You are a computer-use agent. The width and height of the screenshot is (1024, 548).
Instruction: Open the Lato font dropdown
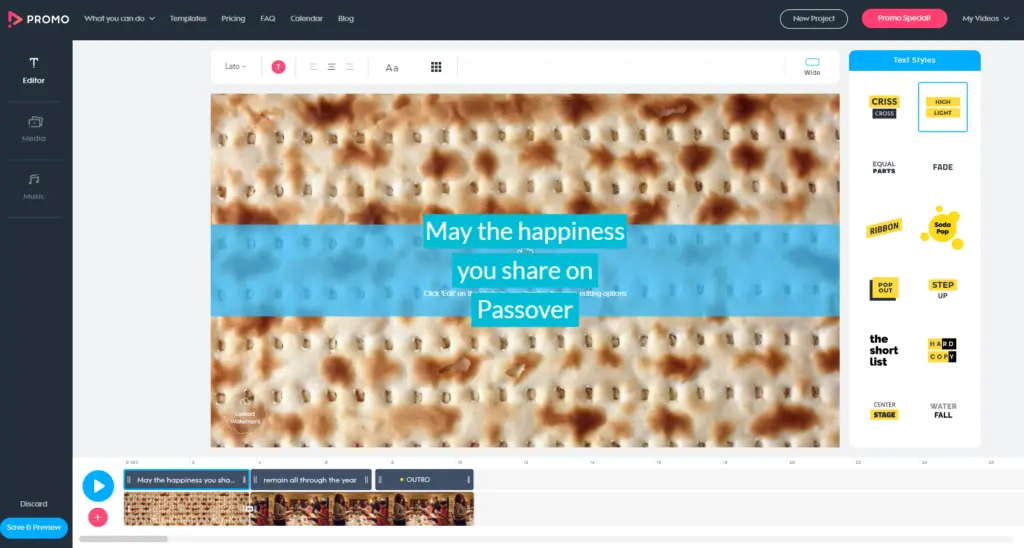(235, 67)
